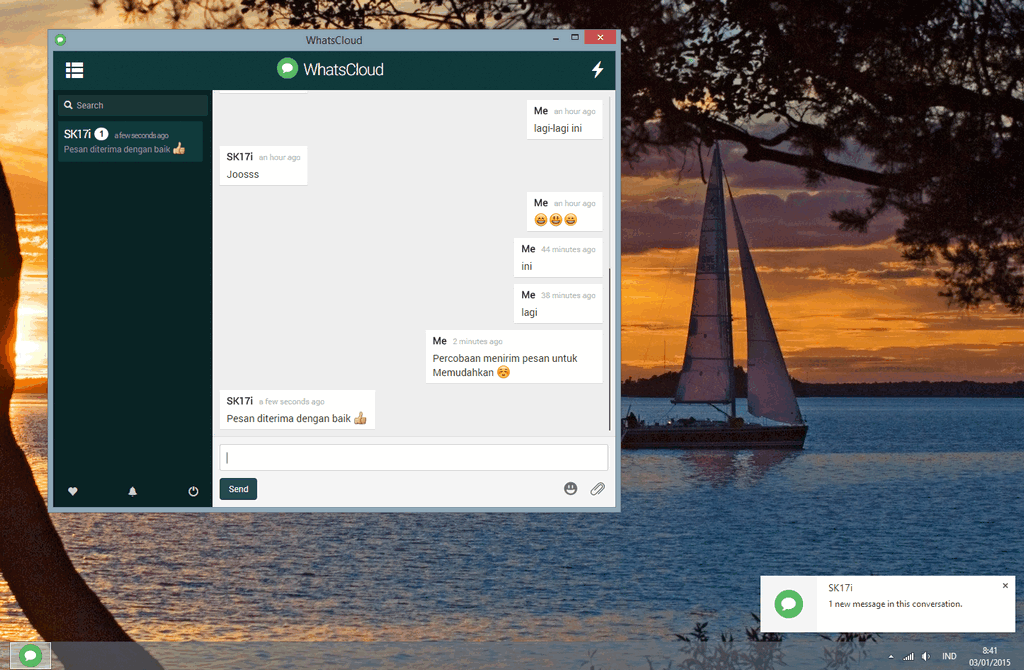The width and height of the screenshot is (1024, 670).
Task: Click the WhatsCloud icon in the taskbar
Action: click(30, 656)
